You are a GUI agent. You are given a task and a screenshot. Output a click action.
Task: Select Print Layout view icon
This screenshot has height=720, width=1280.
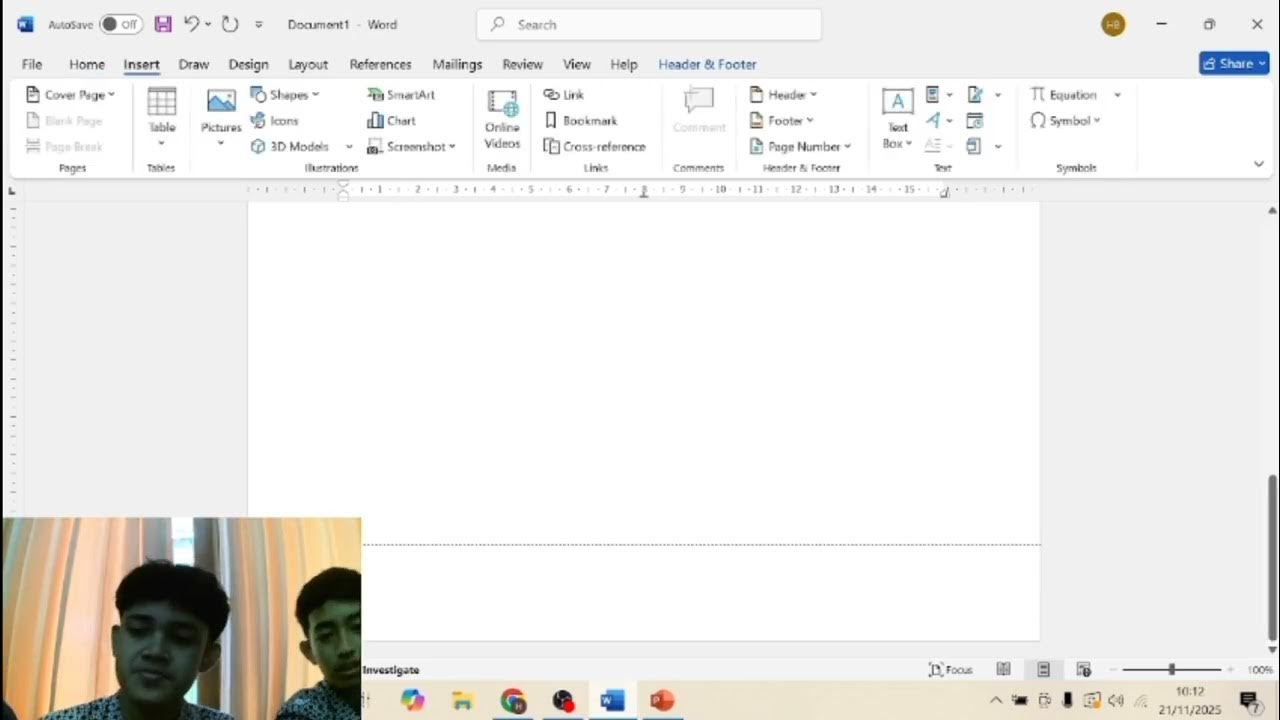1043,669
